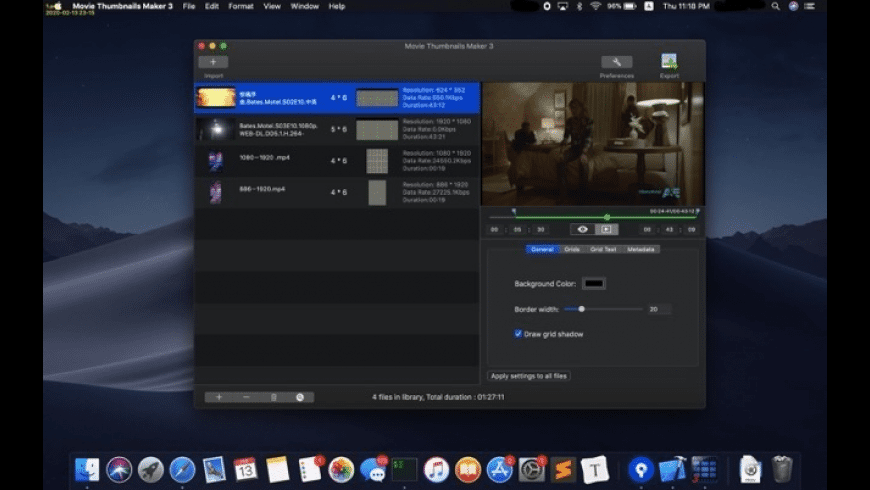Click the library total duration status text
This screenshot has height=490, width=870.
tap(438, 397)
